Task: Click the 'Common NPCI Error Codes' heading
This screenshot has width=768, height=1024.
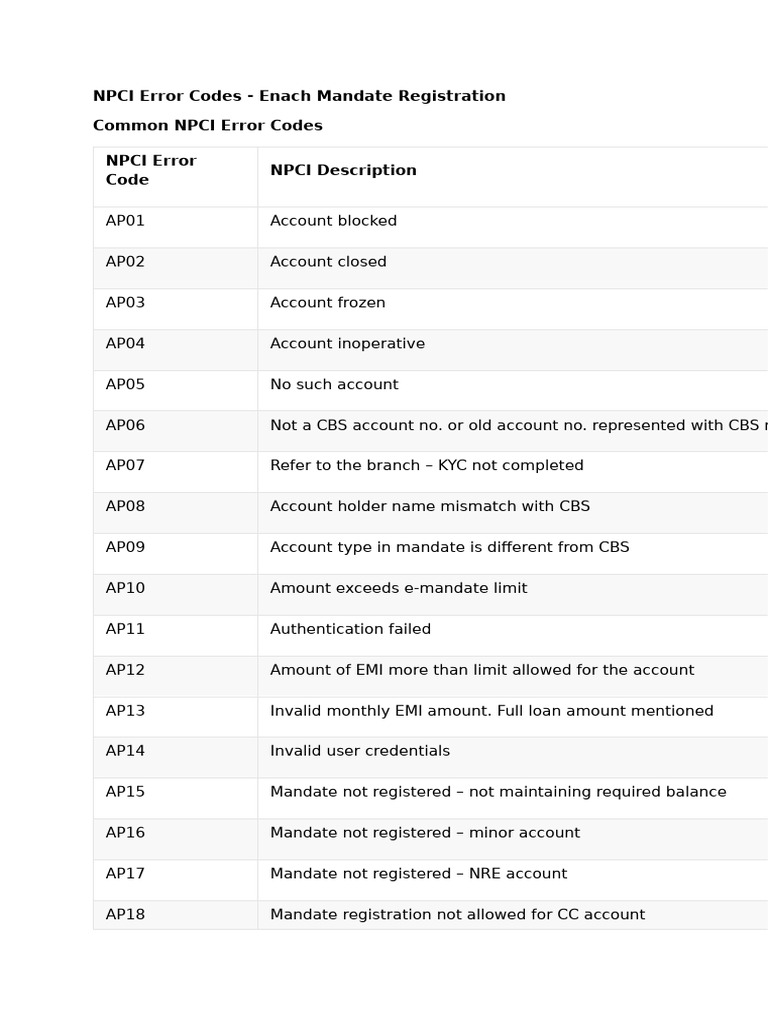Action: pyautogui.click(x=208, y=126)
